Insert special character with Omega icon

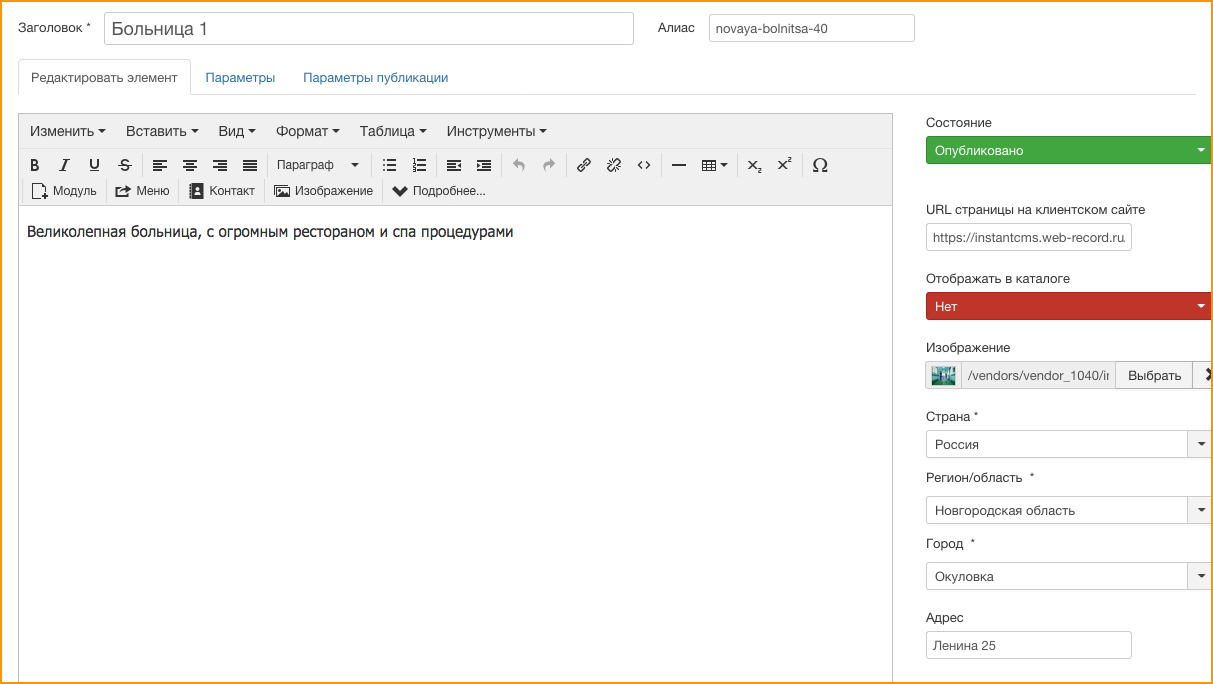click(820, 165)
